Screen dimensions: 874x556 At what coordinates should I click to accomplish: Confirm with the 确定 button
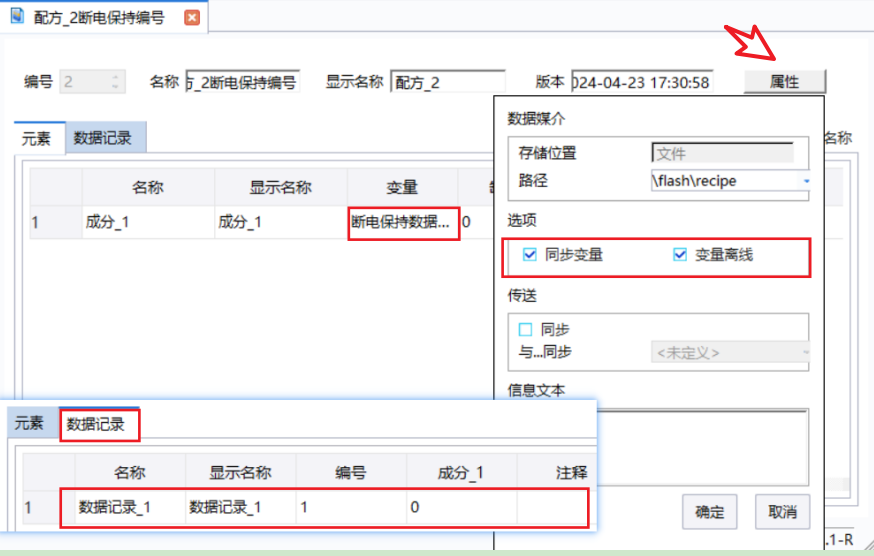pos(710,511)
